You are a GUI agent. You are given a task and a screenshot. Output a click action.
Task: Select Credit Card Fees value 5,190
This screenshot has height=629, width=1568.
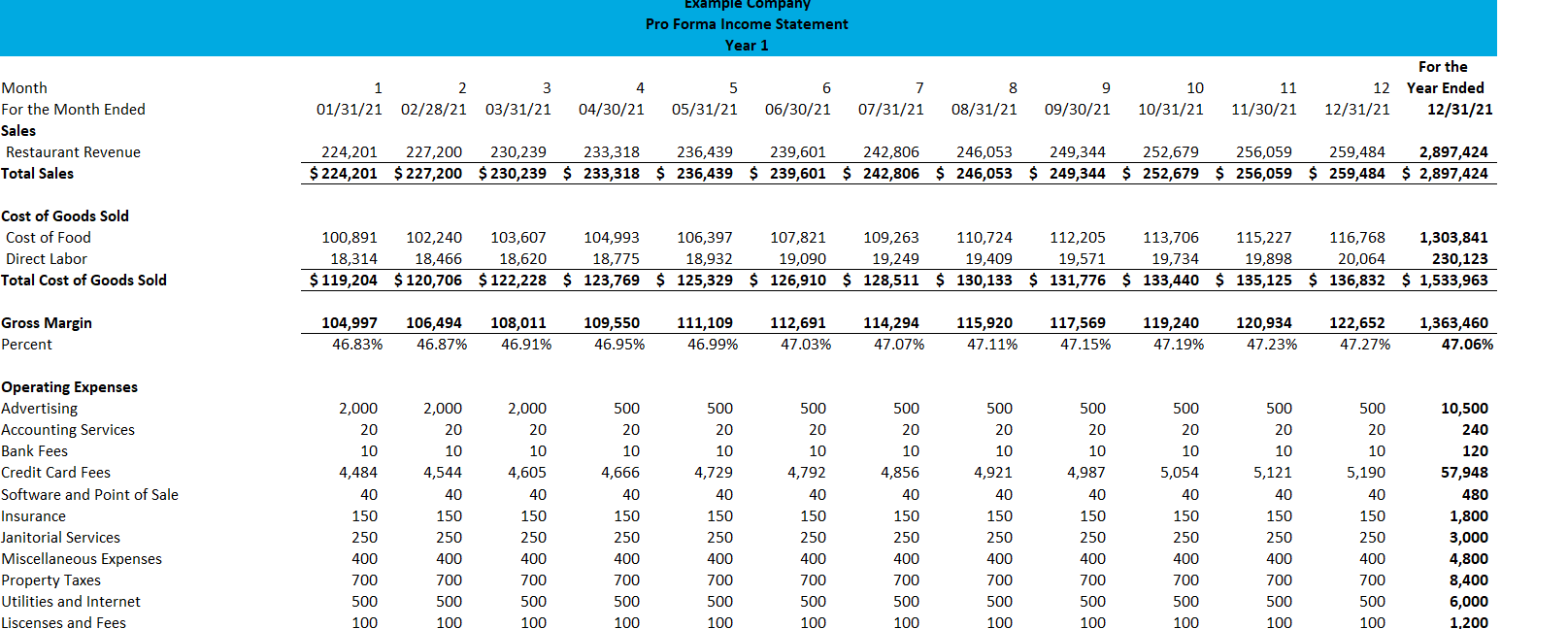coord(1366,473)
